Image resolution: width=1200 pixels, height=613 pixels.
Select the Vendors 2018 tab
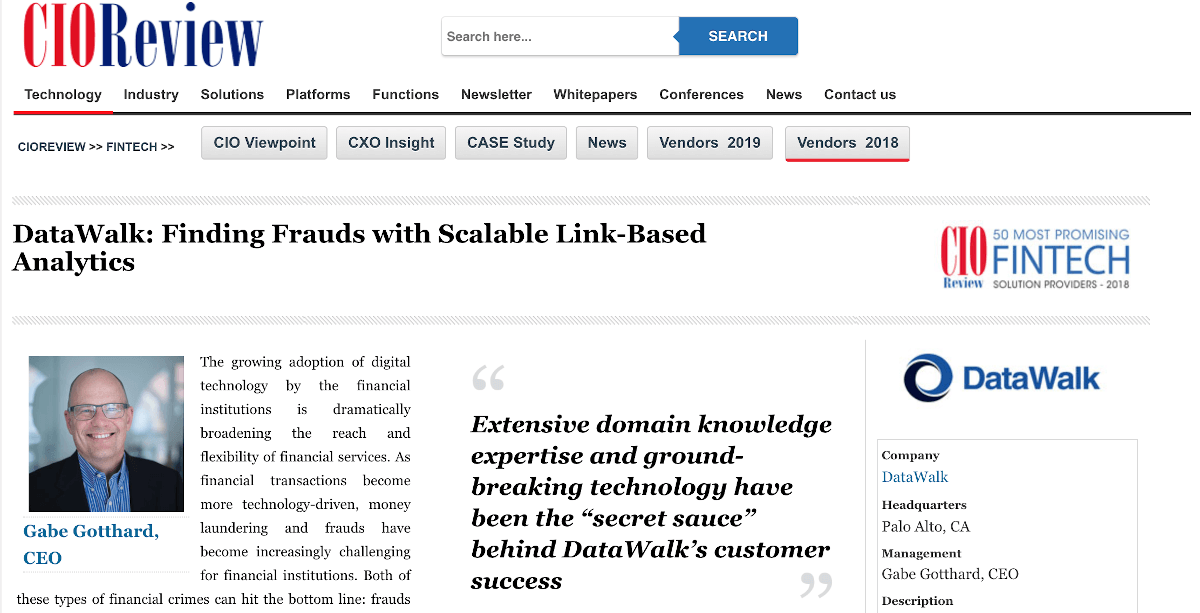(847, 143)
